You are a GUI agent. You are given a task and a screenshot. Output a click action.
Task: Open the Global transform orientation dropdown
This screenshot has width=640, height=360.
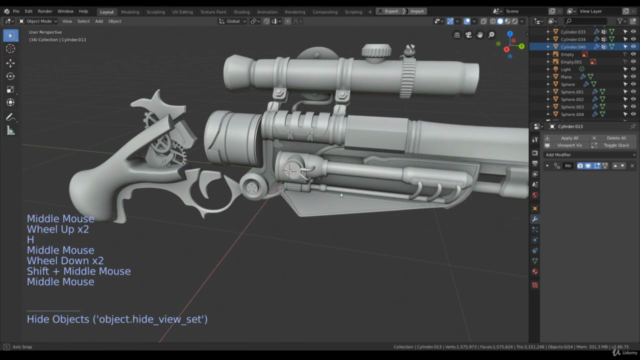pyautogui.click(x=233, y=21)
